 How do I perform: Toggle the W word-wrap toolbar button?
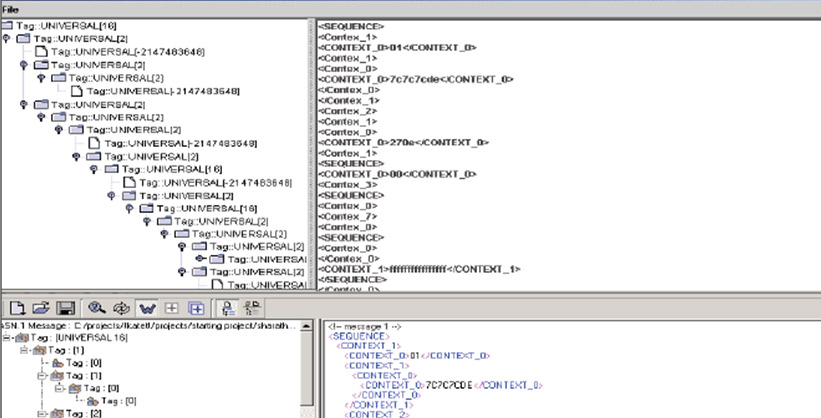(x=147, y=309)
